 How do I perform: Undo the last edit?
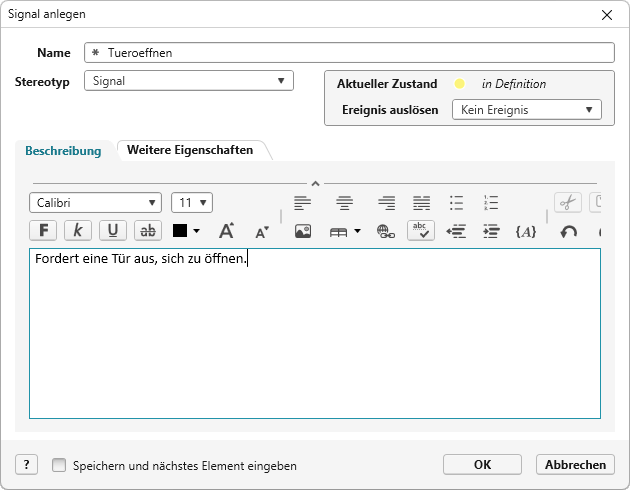[x=569, y=232]
